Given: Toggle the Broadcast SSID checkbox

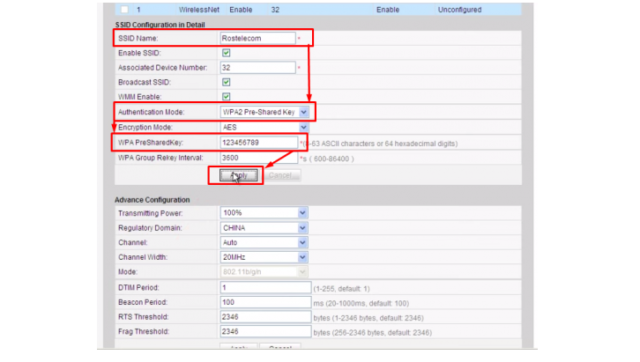Looking at the screenshot, I should pyautogui.click(x=226, y=82).
